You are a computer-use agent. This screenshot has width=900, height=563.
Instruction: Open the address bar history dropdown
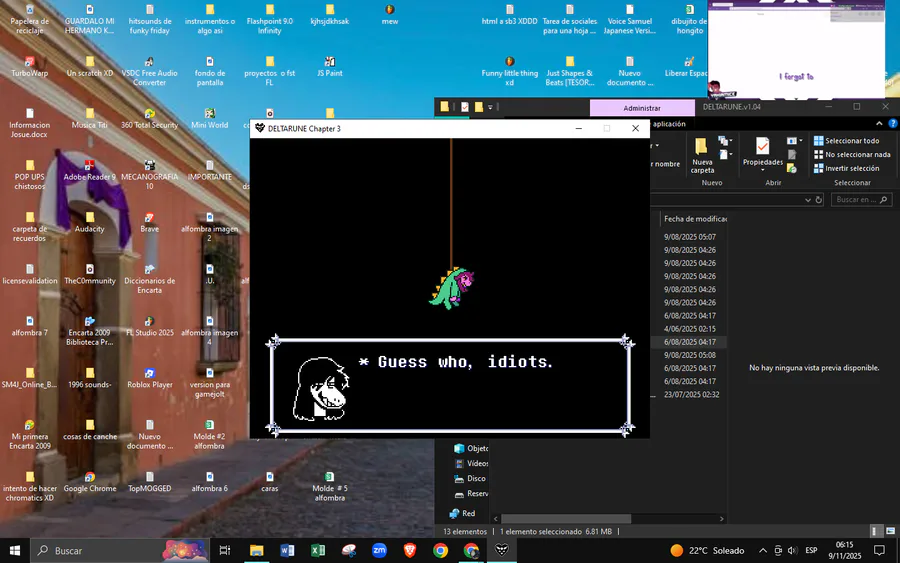(808, 200)
